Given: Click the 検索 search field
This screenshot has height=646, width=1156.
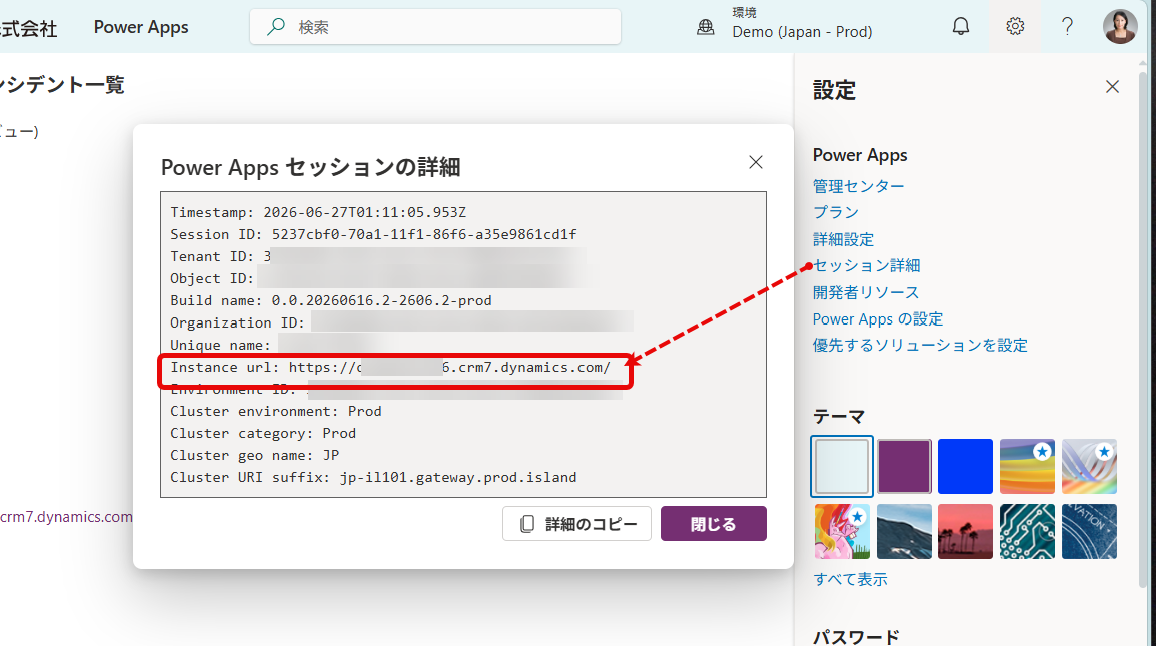Looking at the screenshot, I should (435, 27).
